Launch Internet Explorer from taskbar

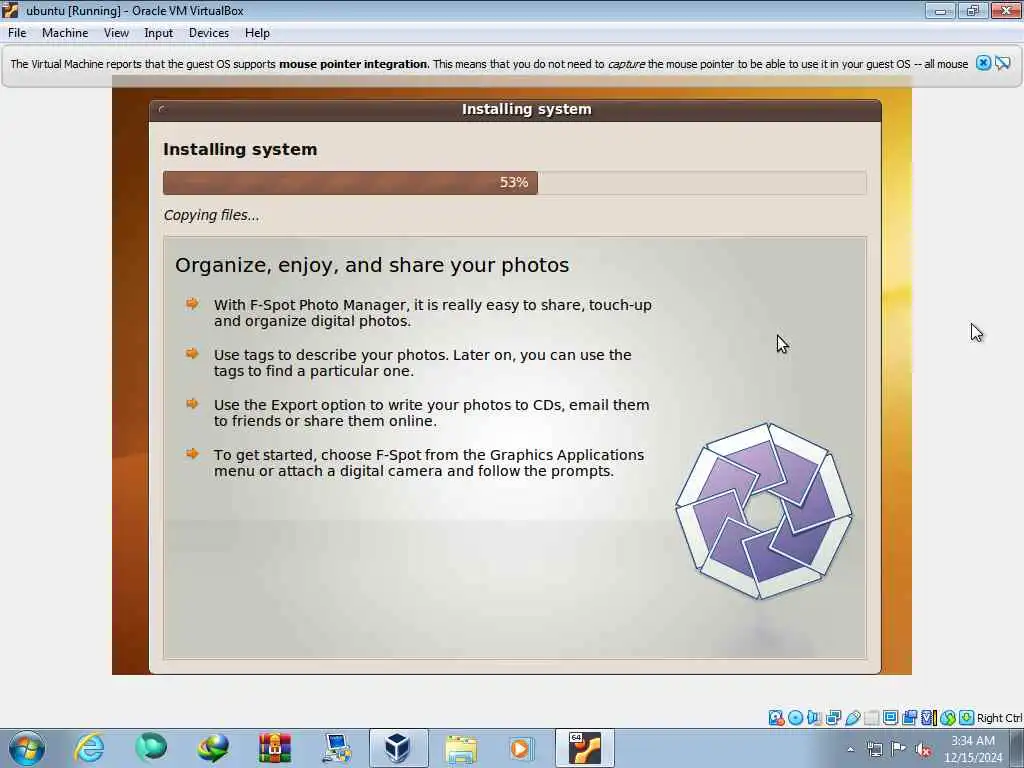click(x=89, y=748)
